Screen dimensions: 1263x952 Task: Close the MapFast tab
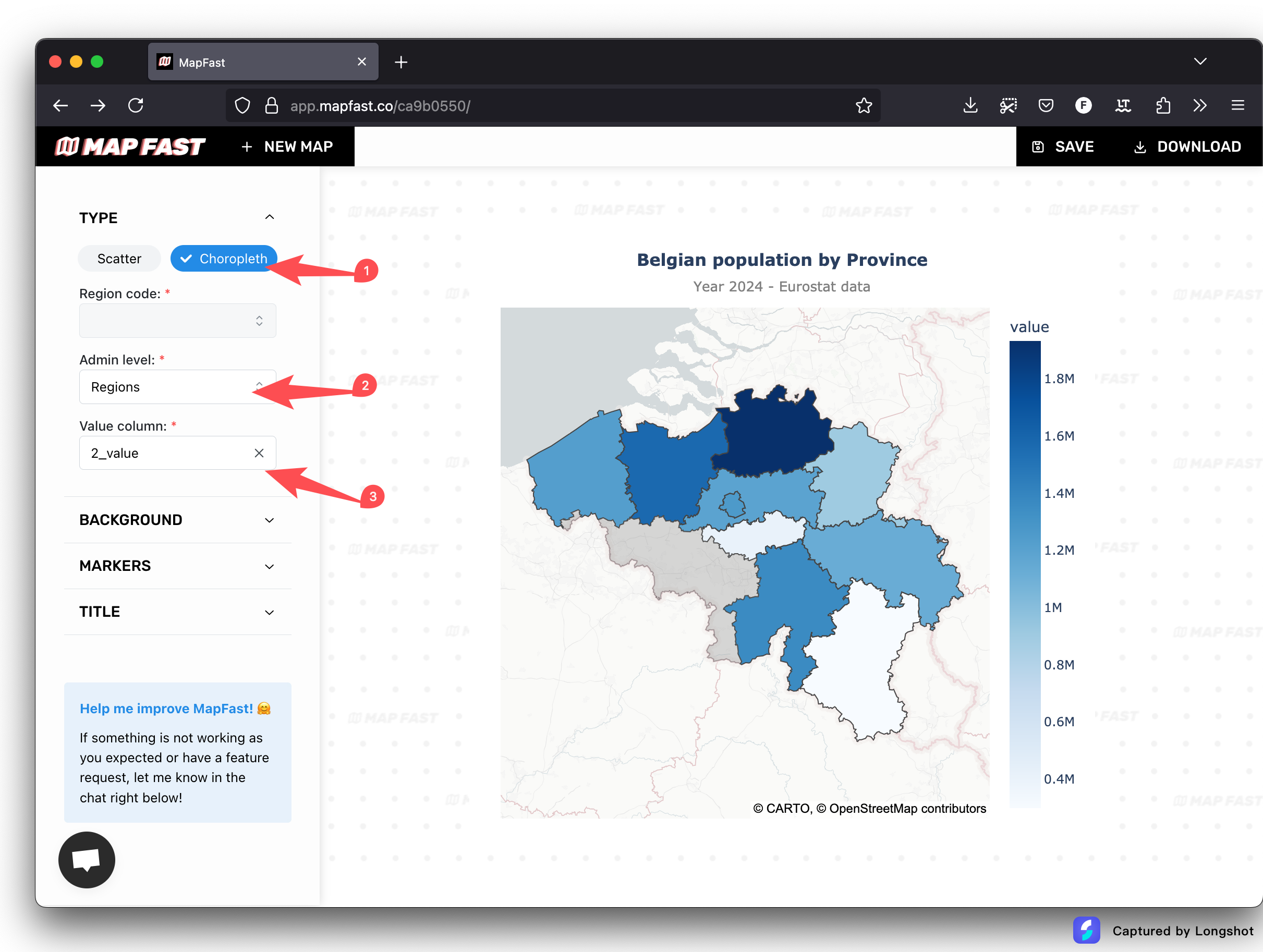pyautogui.click(x=361, y=62)
